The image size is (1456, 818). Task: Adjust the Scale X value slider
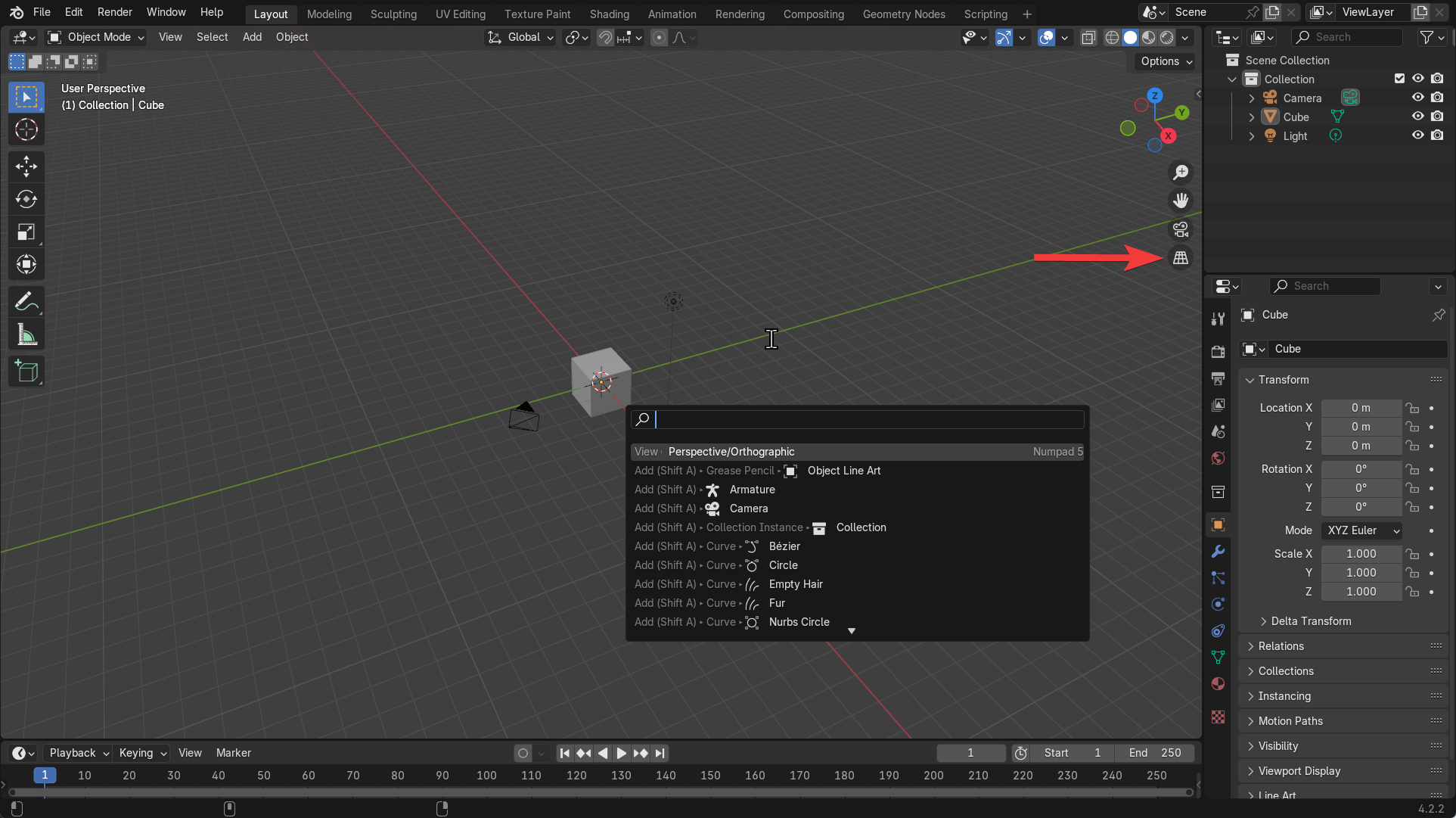1361,553
